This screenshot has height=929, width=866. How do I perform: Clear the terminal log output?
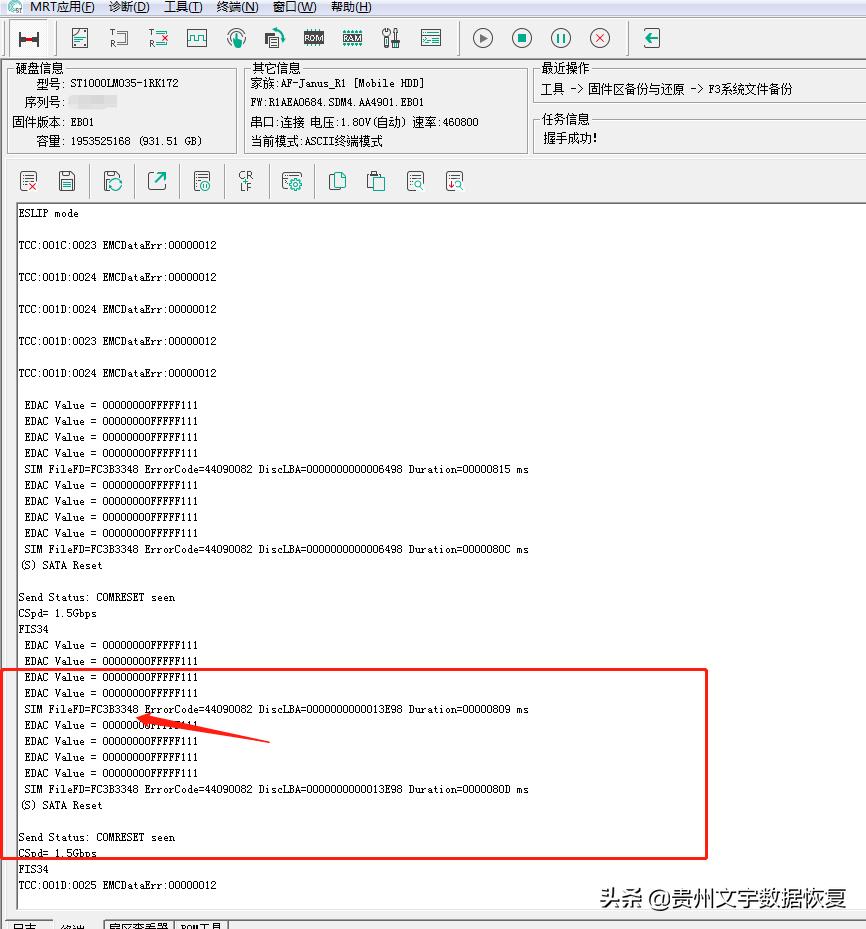27,181
